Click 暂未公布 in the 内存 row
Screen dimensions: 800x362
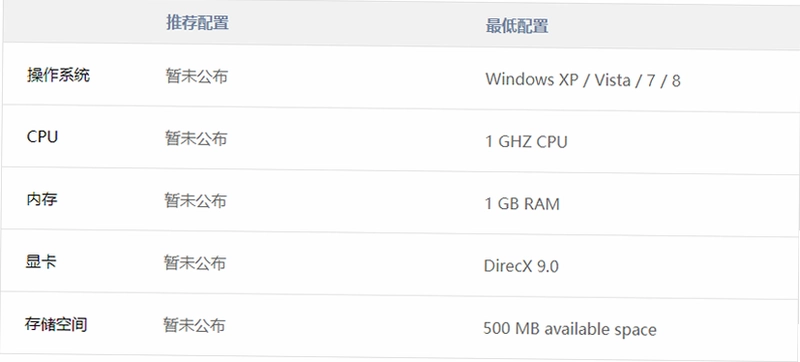pyautogui.click(x=195, y=200)
